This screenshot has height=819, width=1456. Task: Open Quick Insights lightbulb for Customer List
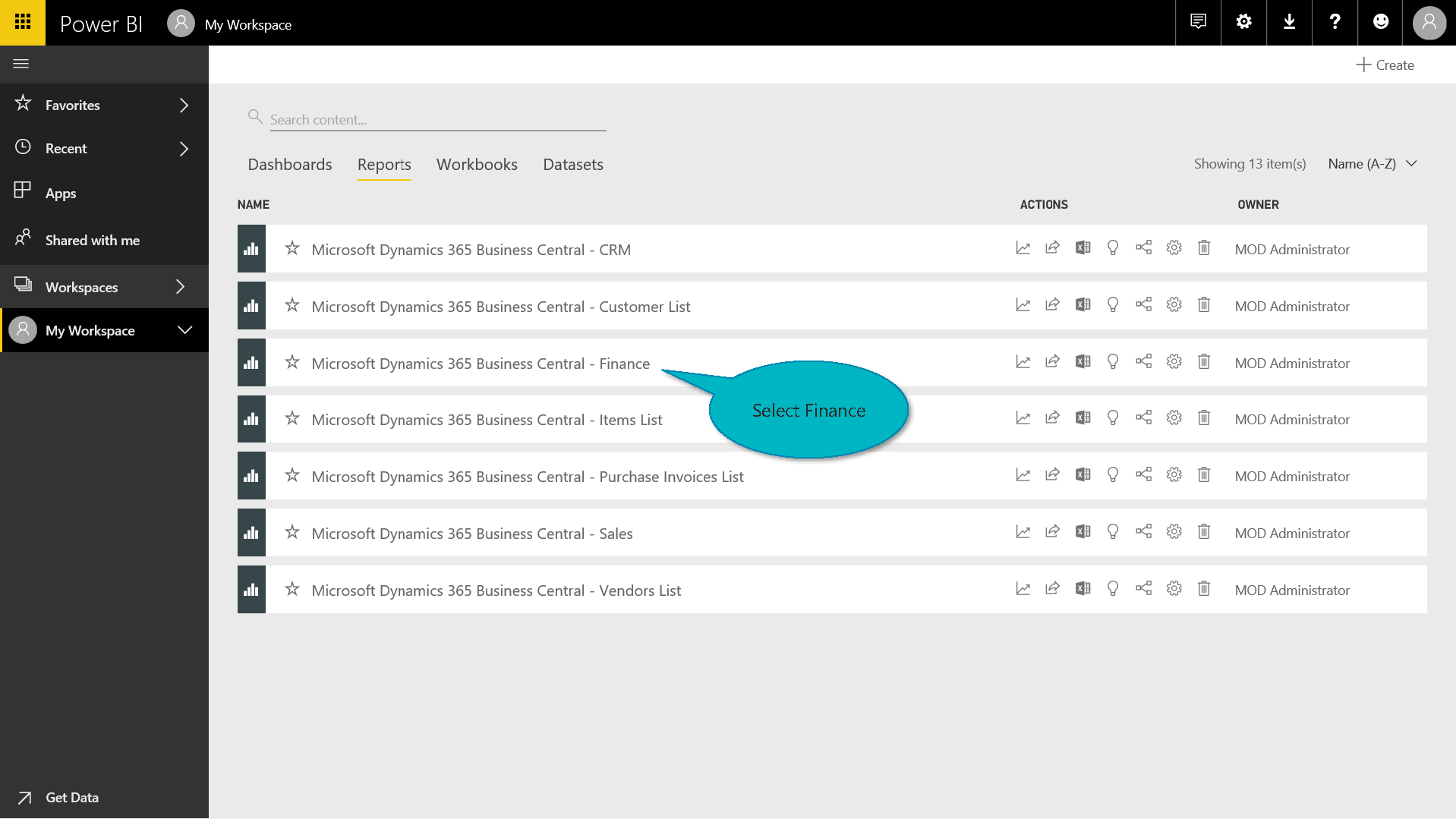1113,305
